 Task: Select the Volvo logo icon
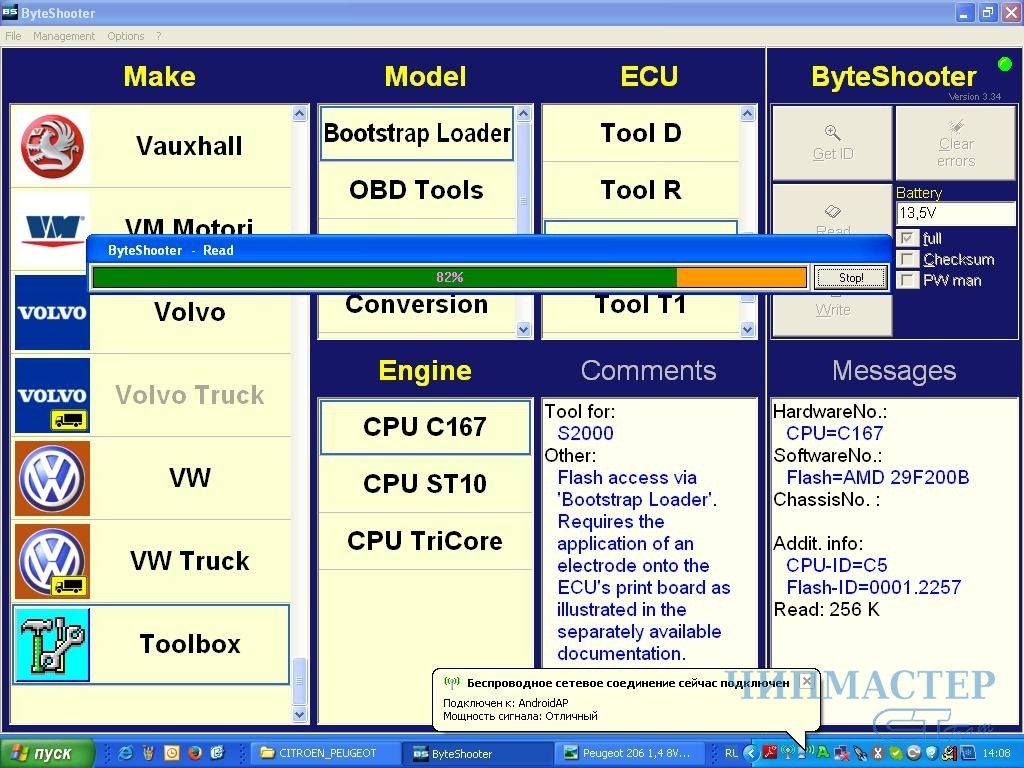click(52, 312)
